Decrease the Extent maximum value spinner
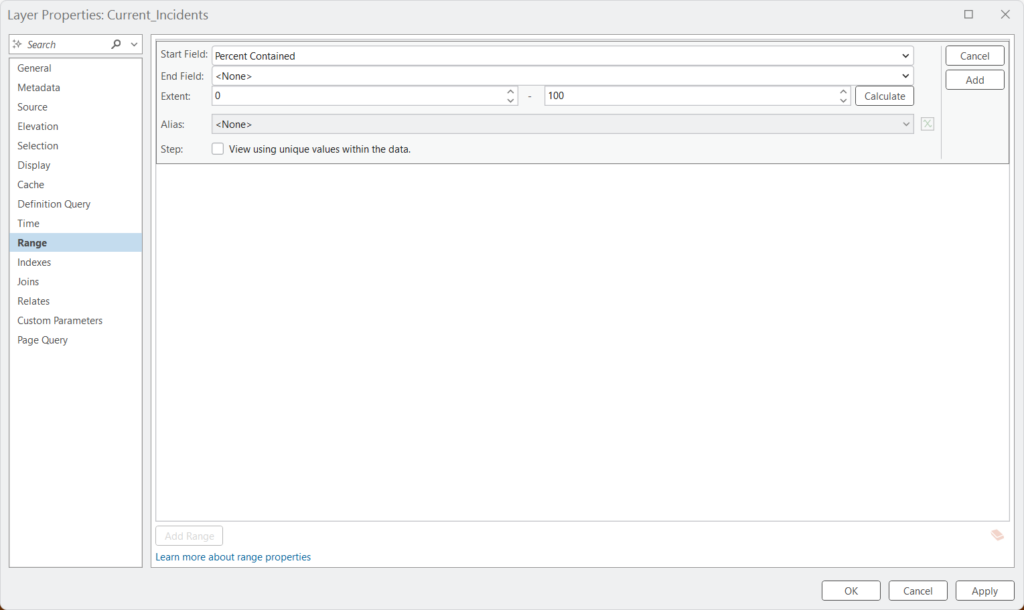The height and width of the screenshot is (610, 1024). (843, 101)
